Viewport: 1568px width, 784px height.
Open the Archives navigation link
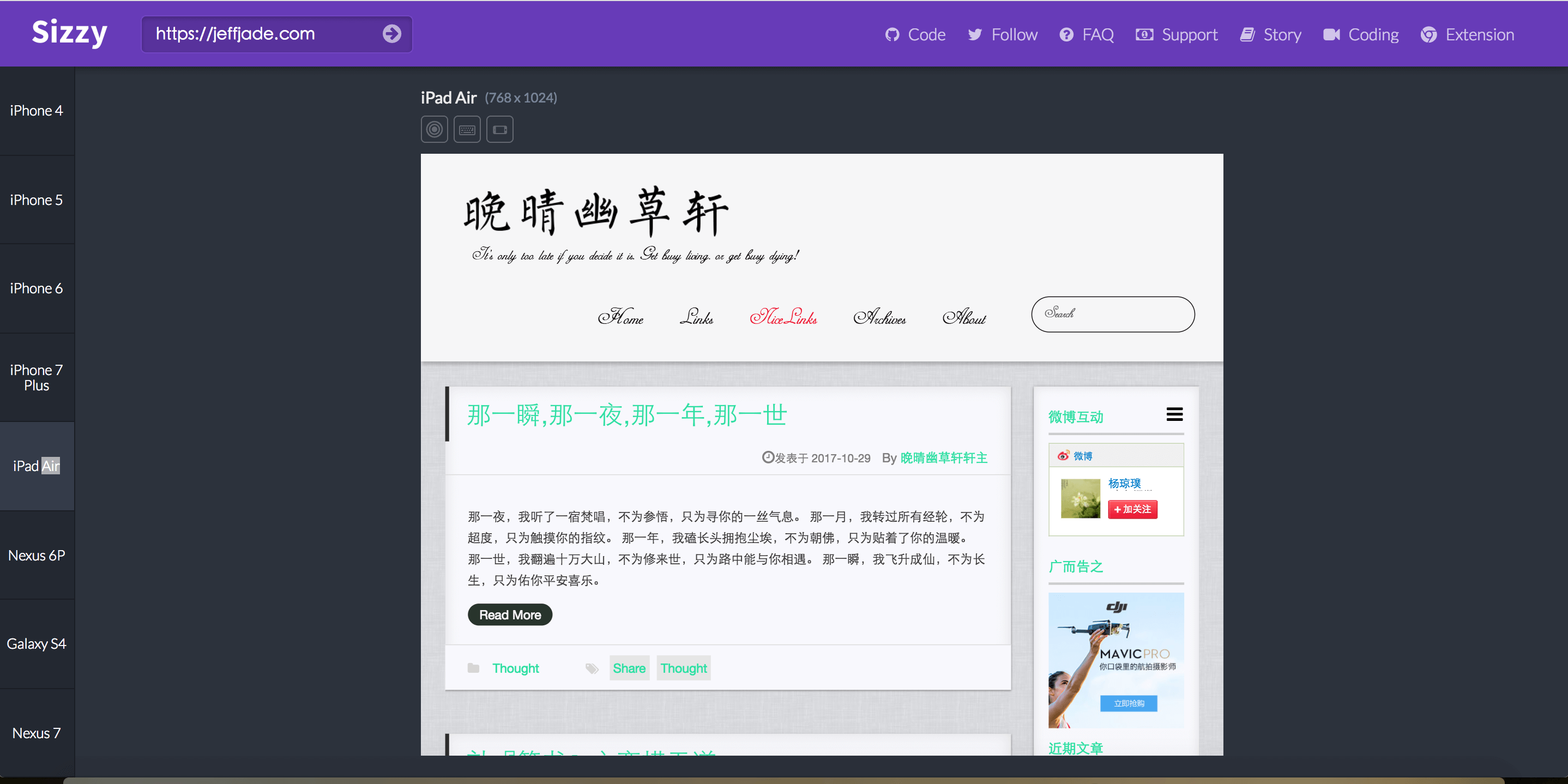pos(879,317)
